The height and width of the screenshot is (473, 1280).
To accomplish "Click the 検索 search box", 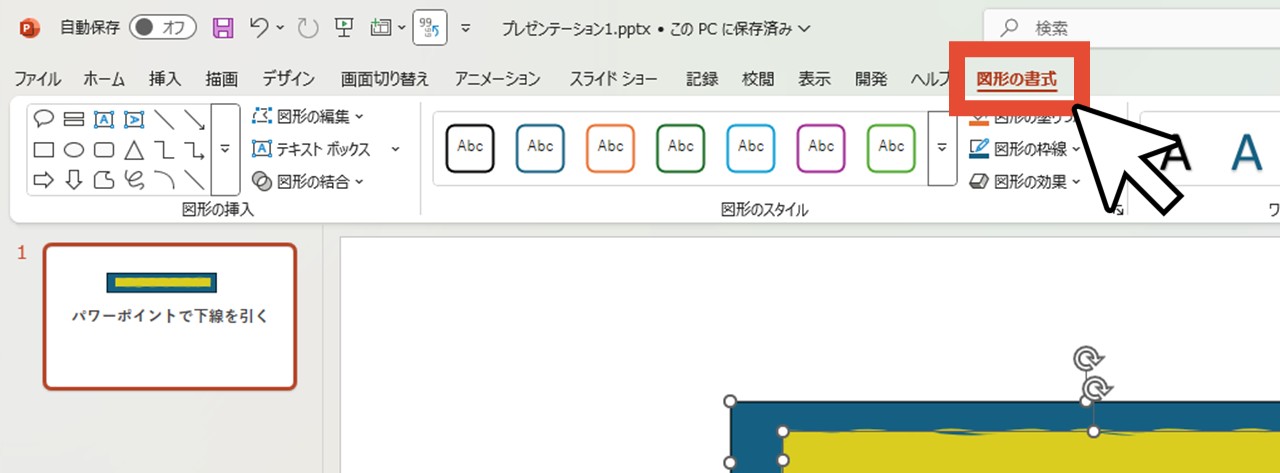I will tap(1132, 28).
